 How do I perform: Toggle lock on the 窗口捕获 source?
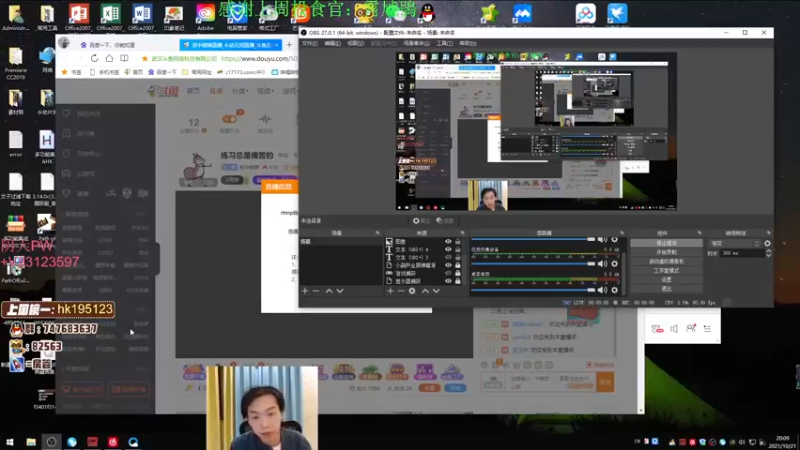[x=458, y=273]
